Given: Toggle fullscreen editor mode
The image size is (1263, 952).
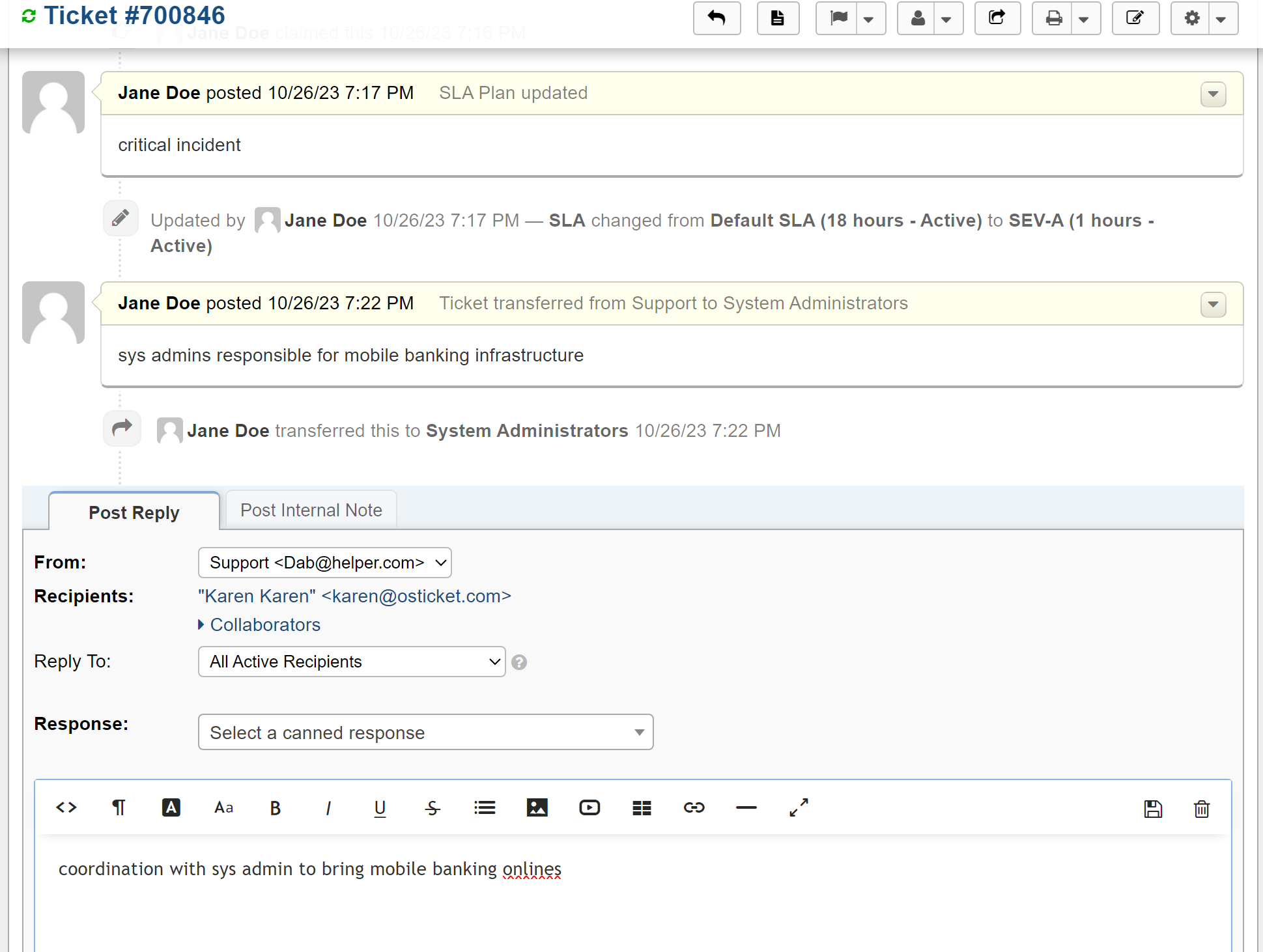Looking at the screenshot, I should (799, 807).
